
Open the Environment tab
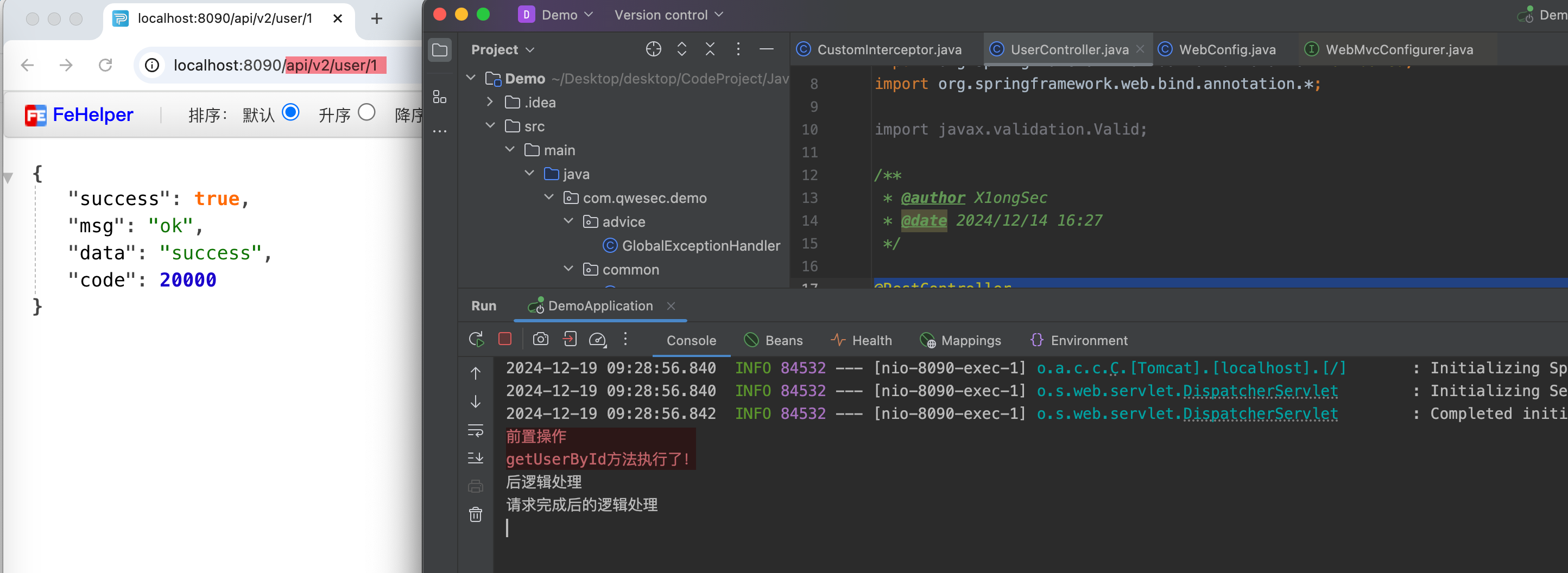1079,341
